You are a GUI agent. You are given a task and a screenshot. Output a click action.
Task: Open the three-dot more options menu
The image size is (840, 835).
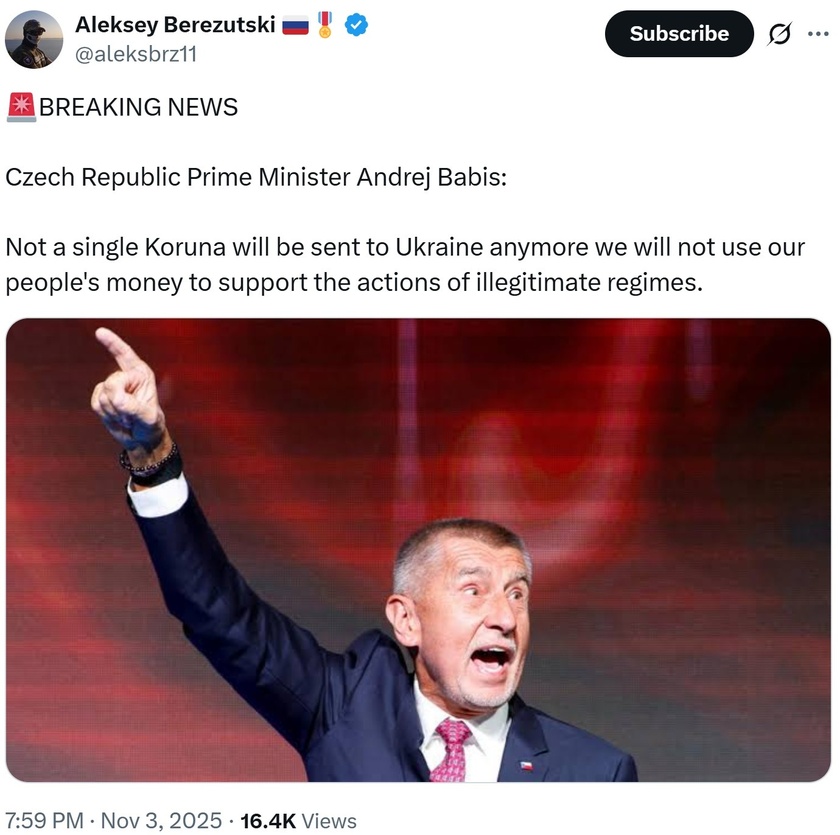tap(818, 34)
